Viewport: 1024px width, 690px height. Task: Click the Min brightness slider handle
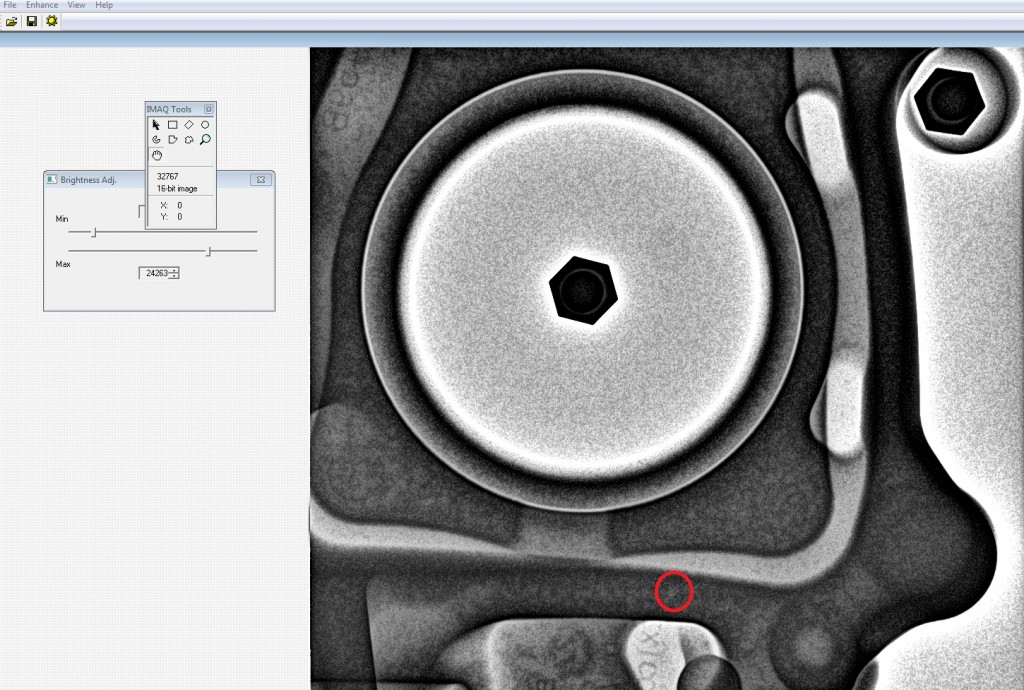tap(94, 232)
